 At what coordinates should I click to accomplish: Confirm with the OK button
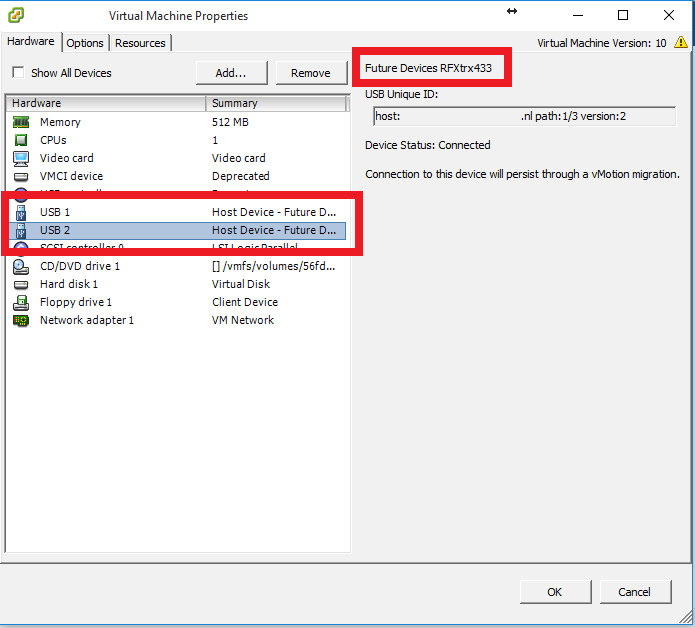pyautogui.click(x=555, y=592)
